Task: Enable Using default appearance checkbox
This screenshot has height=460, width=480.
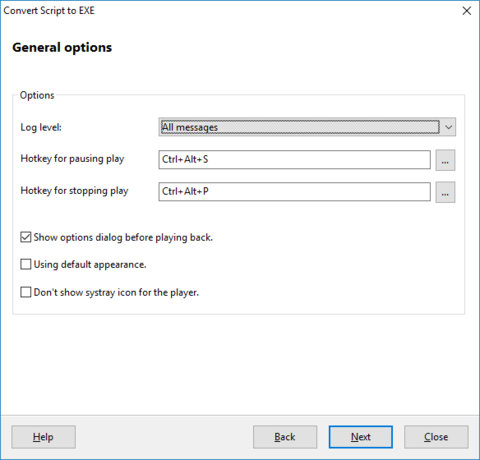Action: coord(26,264)
